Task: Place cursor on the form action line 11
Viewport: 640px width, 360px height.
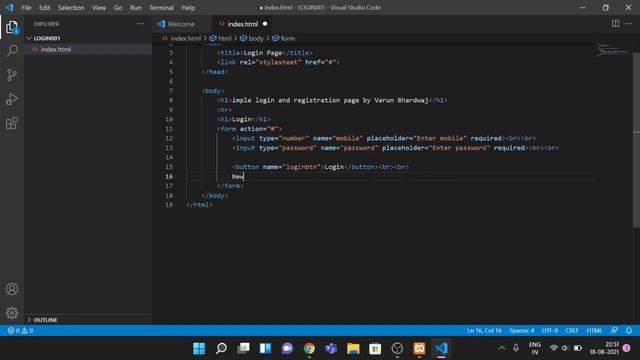Action: 249,129
